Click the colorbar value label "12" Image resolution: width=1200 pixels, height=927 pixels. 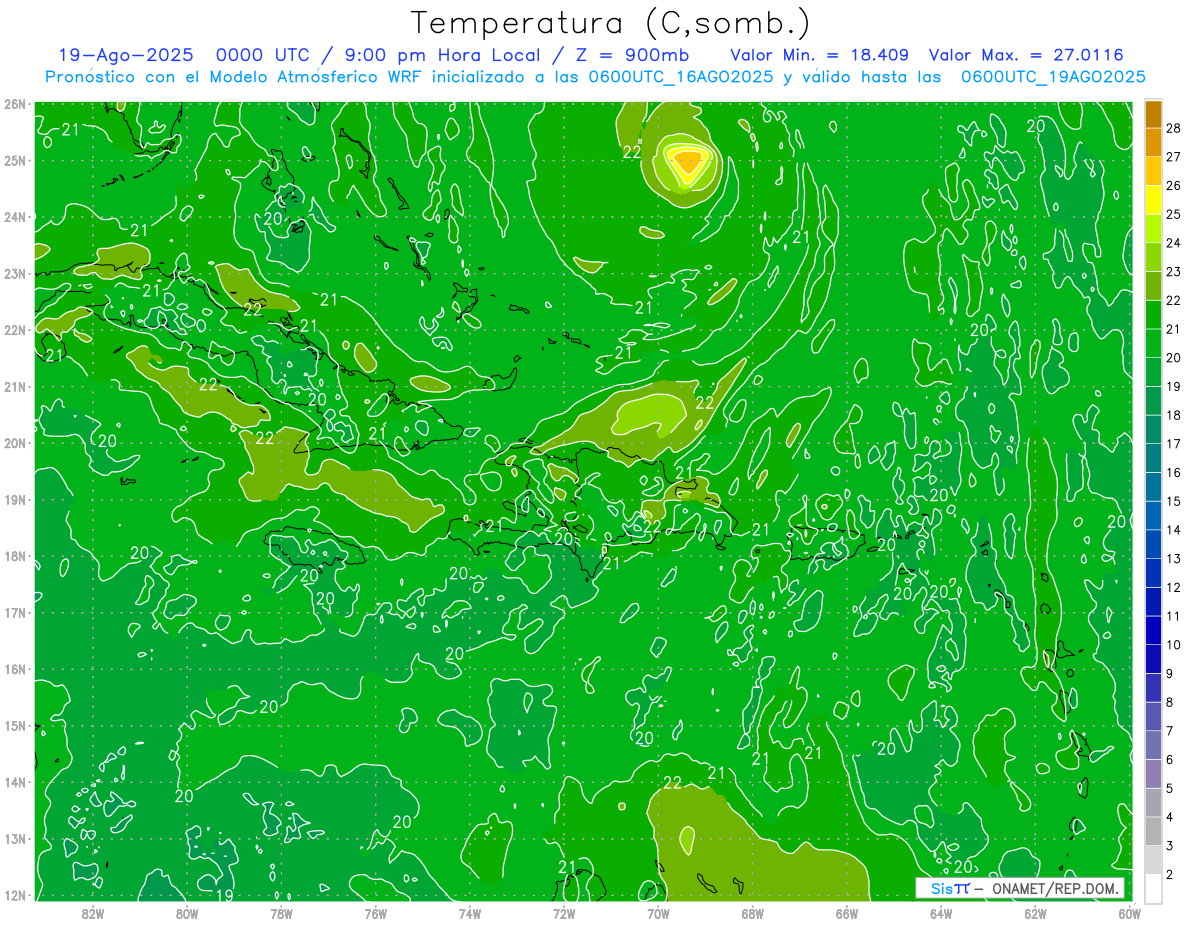click(1174, 588)
